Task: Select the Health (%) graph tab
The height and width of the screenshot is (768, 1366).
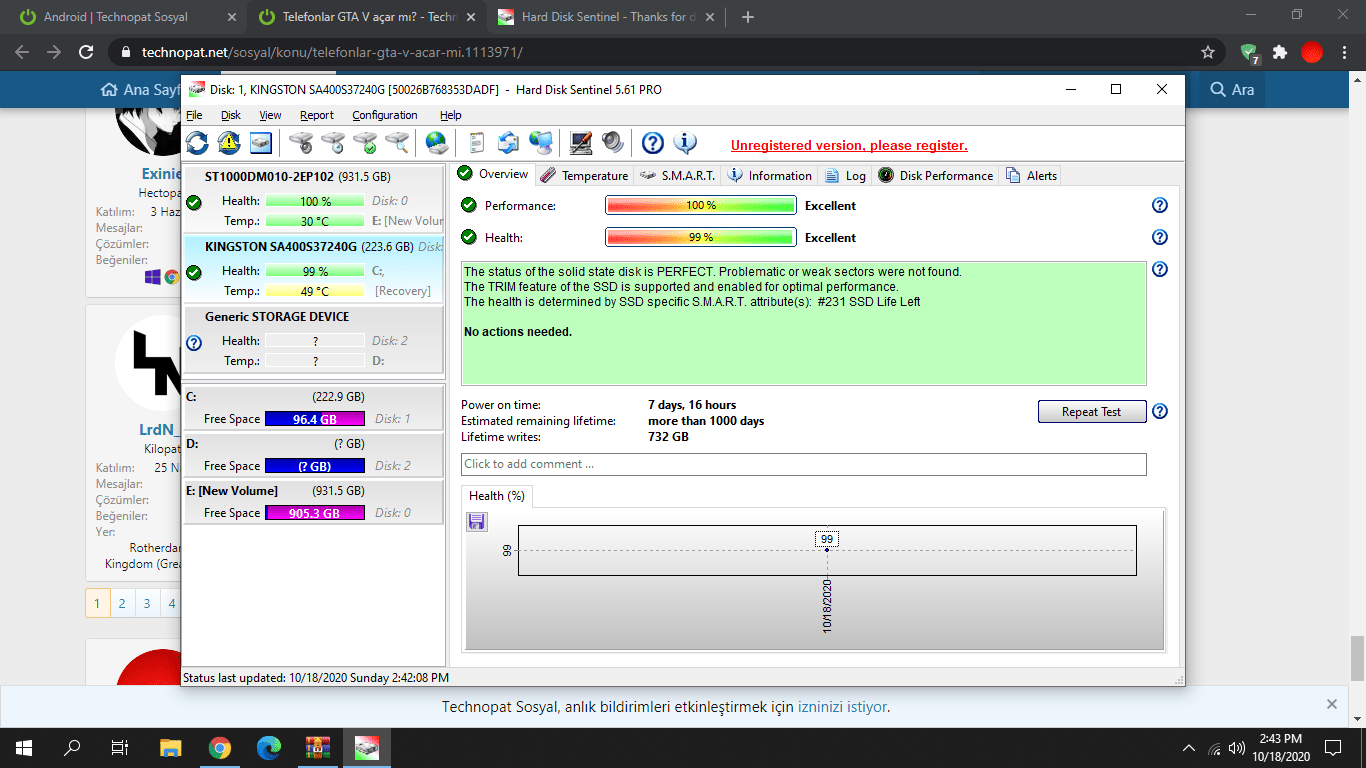Action: (497, 496)
